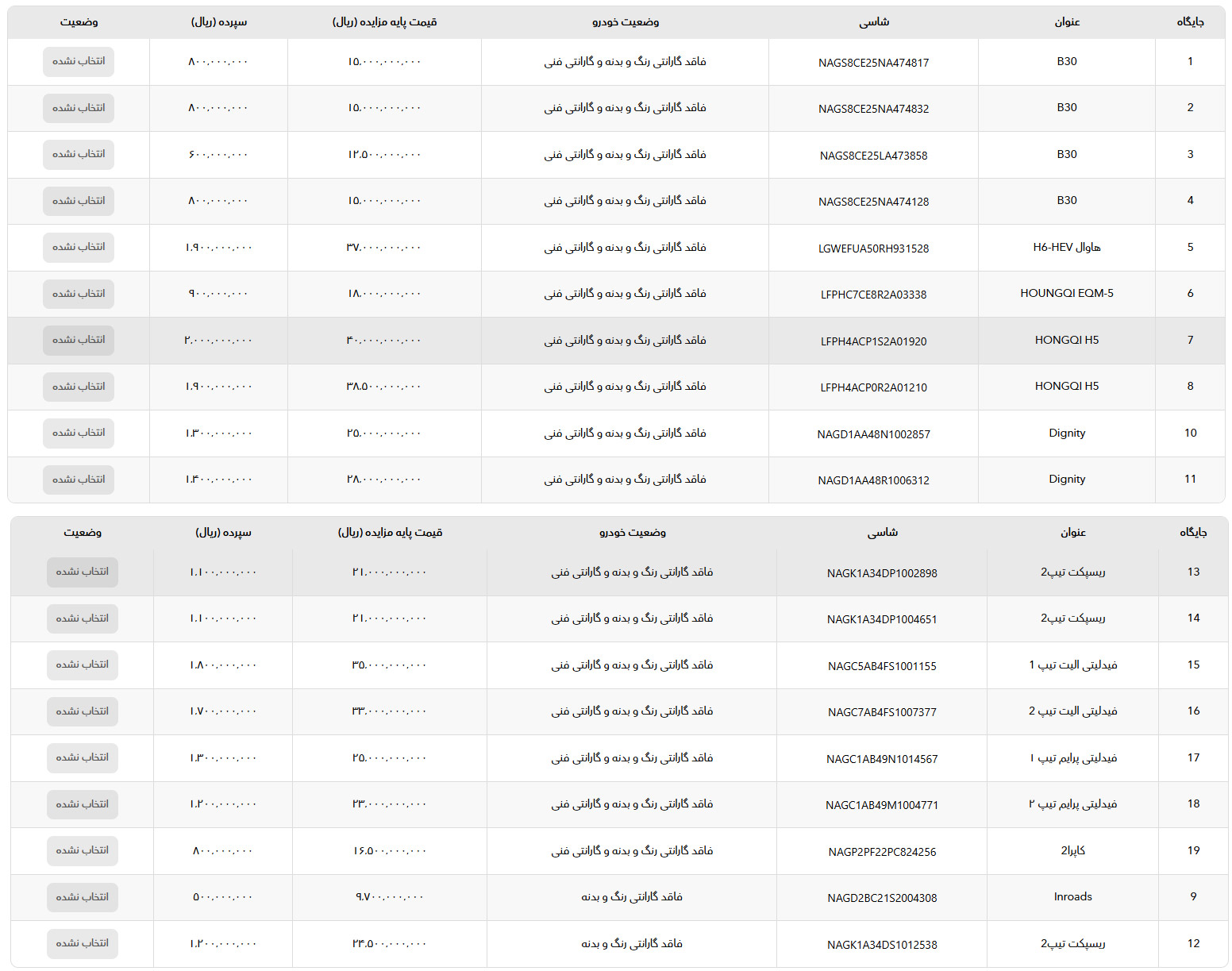Click status button for chassis NAGK1A34DS1012538
Viewport: 1232px width, 971px height.
(82, 943)
